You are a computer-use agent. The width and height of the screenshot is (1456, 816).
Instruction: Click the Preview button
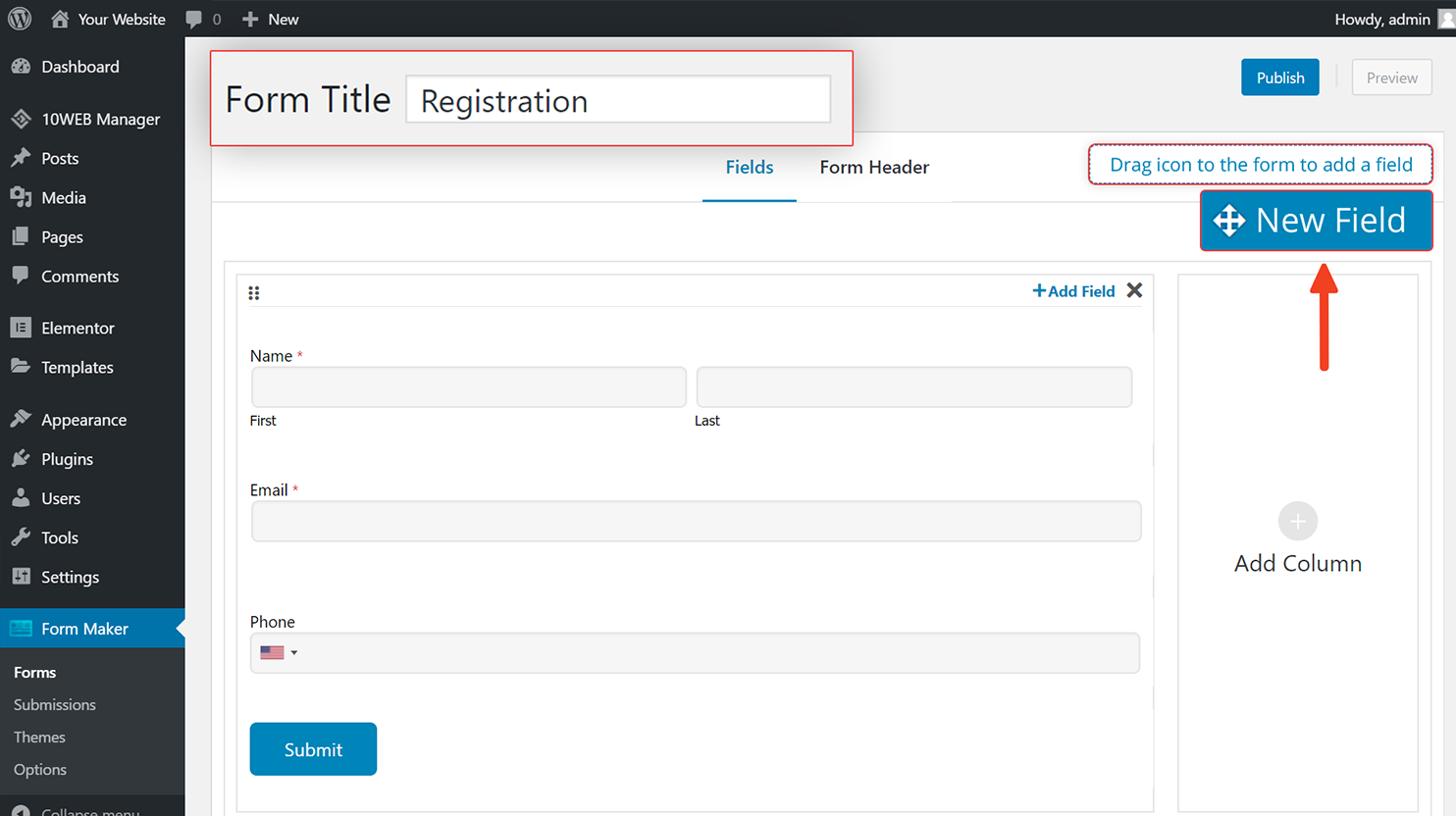click(x=1392, y=77)
